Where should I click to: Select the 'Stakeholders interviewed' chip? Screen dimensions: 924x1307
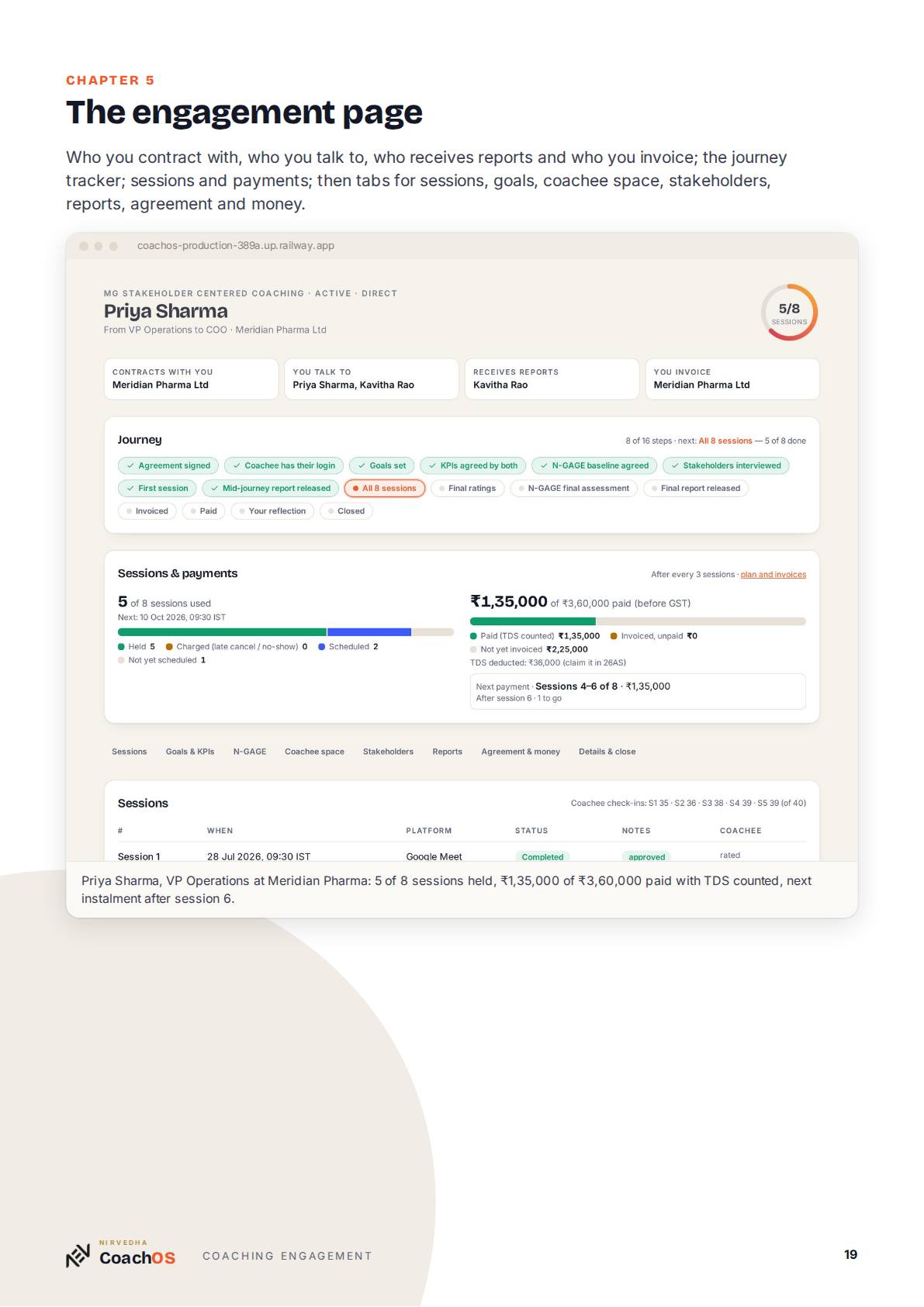[726, 465]
